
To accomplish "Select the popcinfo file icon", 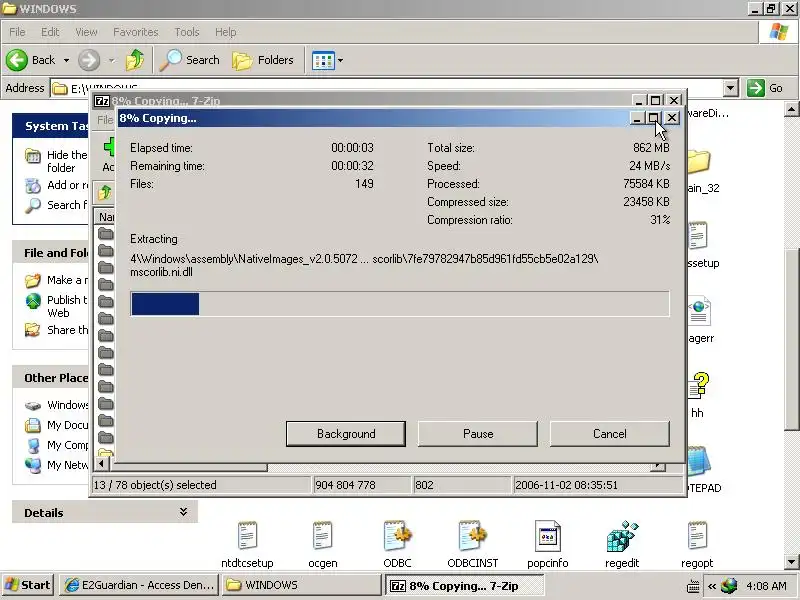I will [x=547, y=544].
